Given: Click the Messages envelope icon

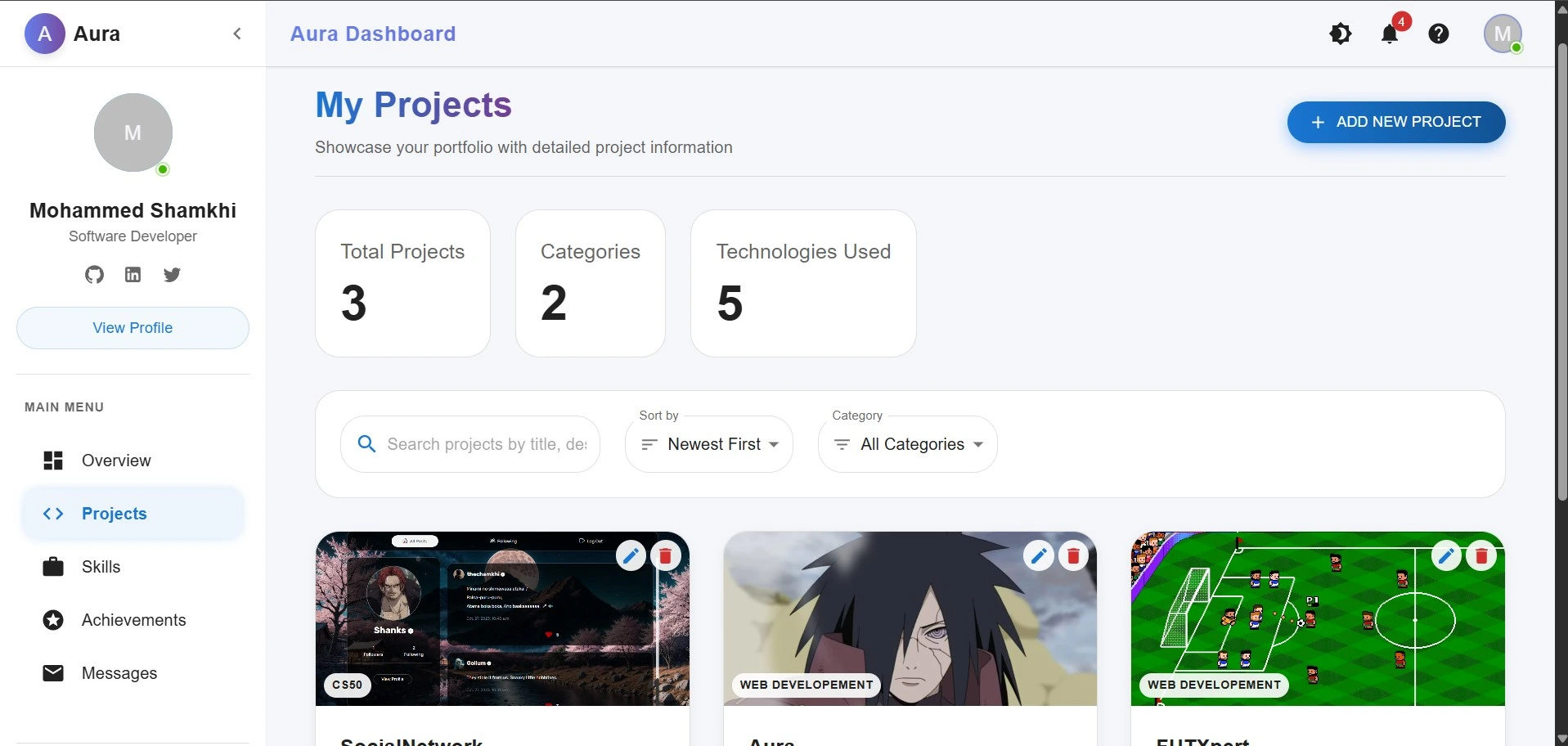Looking at the screenshot, I should (53, 673).
